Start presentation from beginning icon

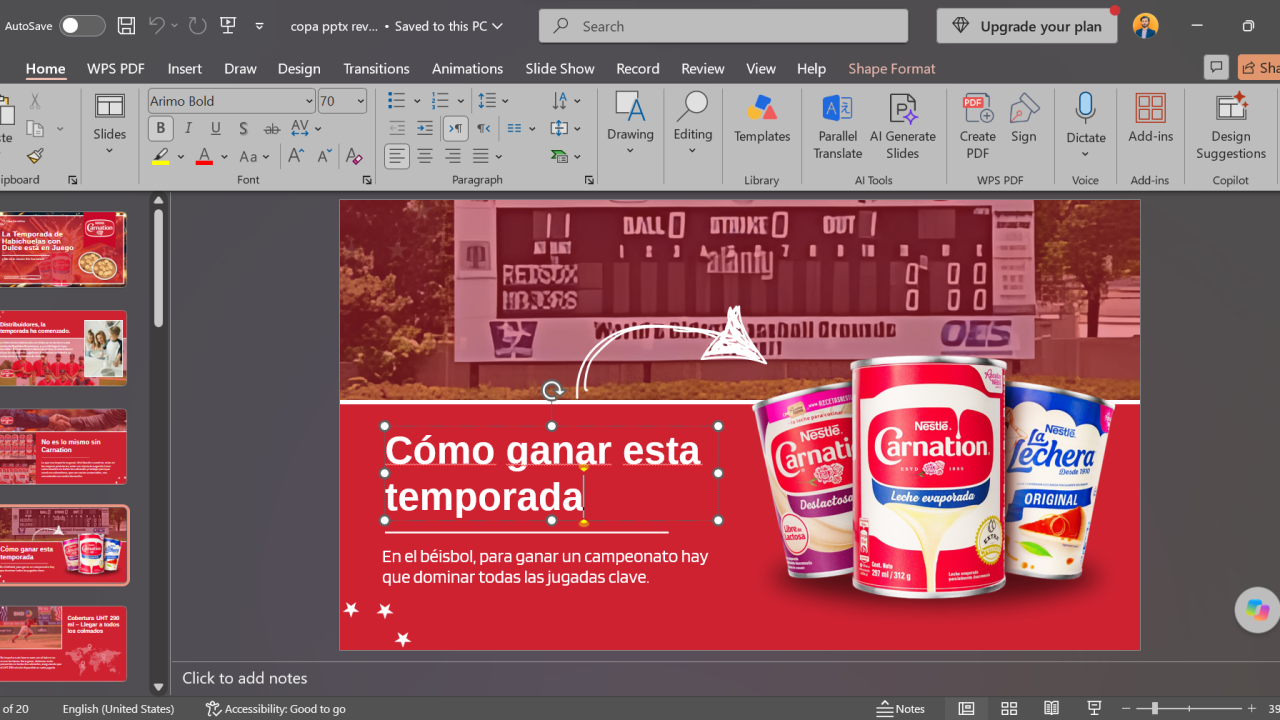pyautogui.click(x=228, y=26)
